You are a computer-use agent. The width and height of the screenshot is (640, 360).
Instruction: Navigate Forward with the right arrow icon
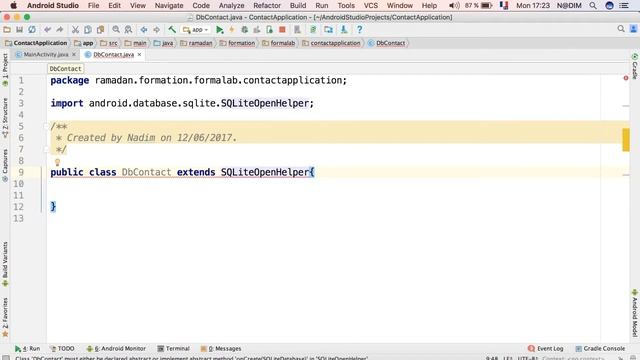156,30
